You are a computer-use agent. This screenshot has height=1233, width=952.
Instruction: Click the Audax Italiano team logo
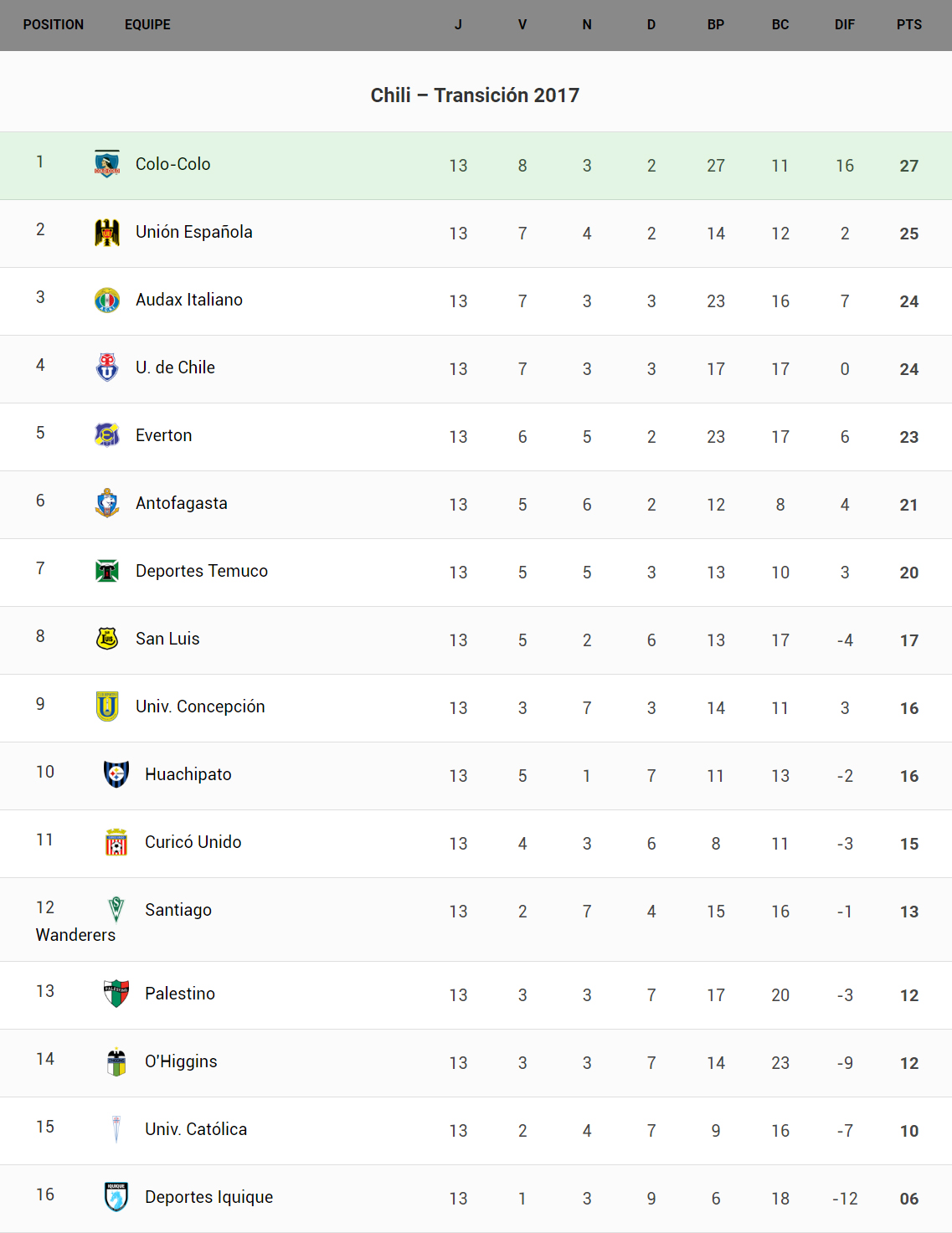(107, 300)
